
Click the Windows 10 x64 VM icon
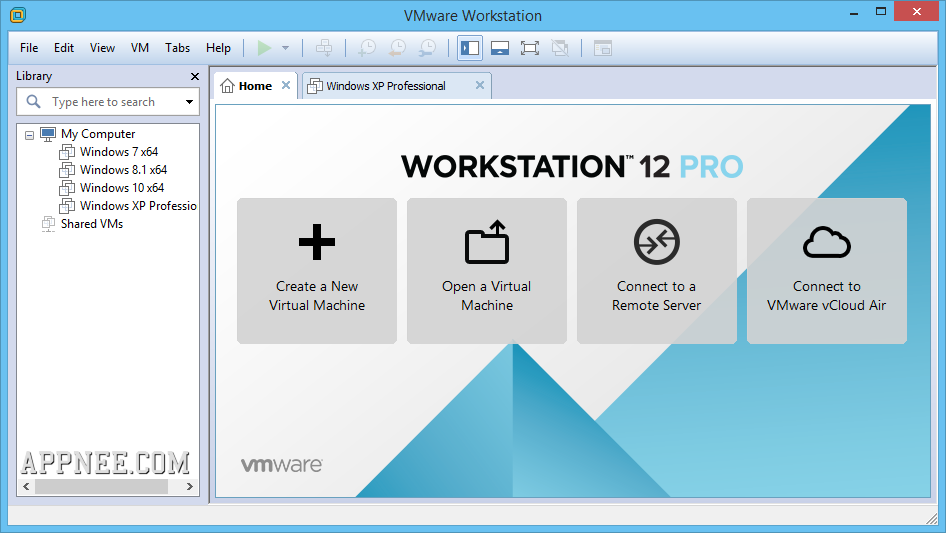67,188
